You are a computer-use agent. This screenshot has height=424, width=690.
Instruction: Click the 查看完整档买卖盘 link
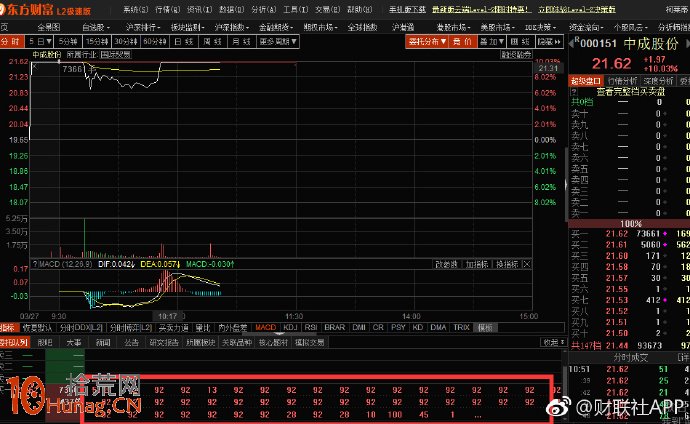click(631, 91)
